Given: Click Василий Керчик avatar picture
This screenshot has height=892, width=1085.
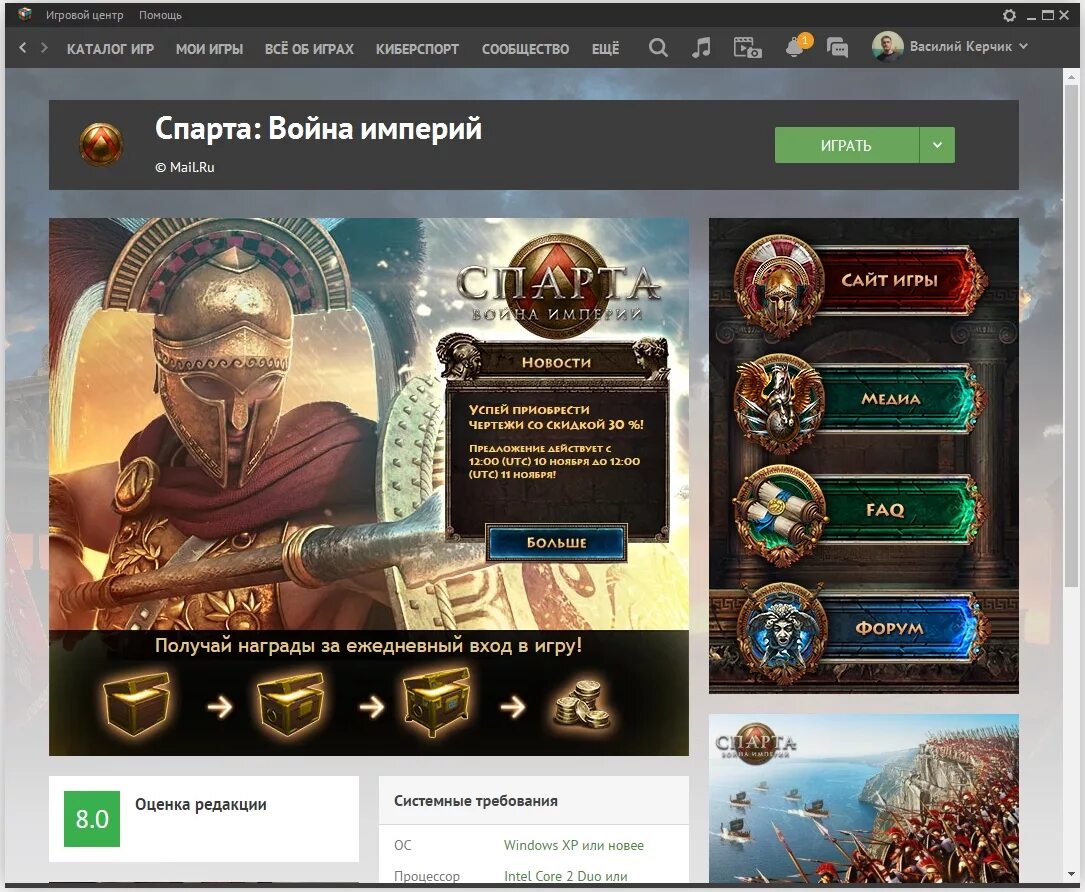Looking at the screenshot, I should coord(887,46).
